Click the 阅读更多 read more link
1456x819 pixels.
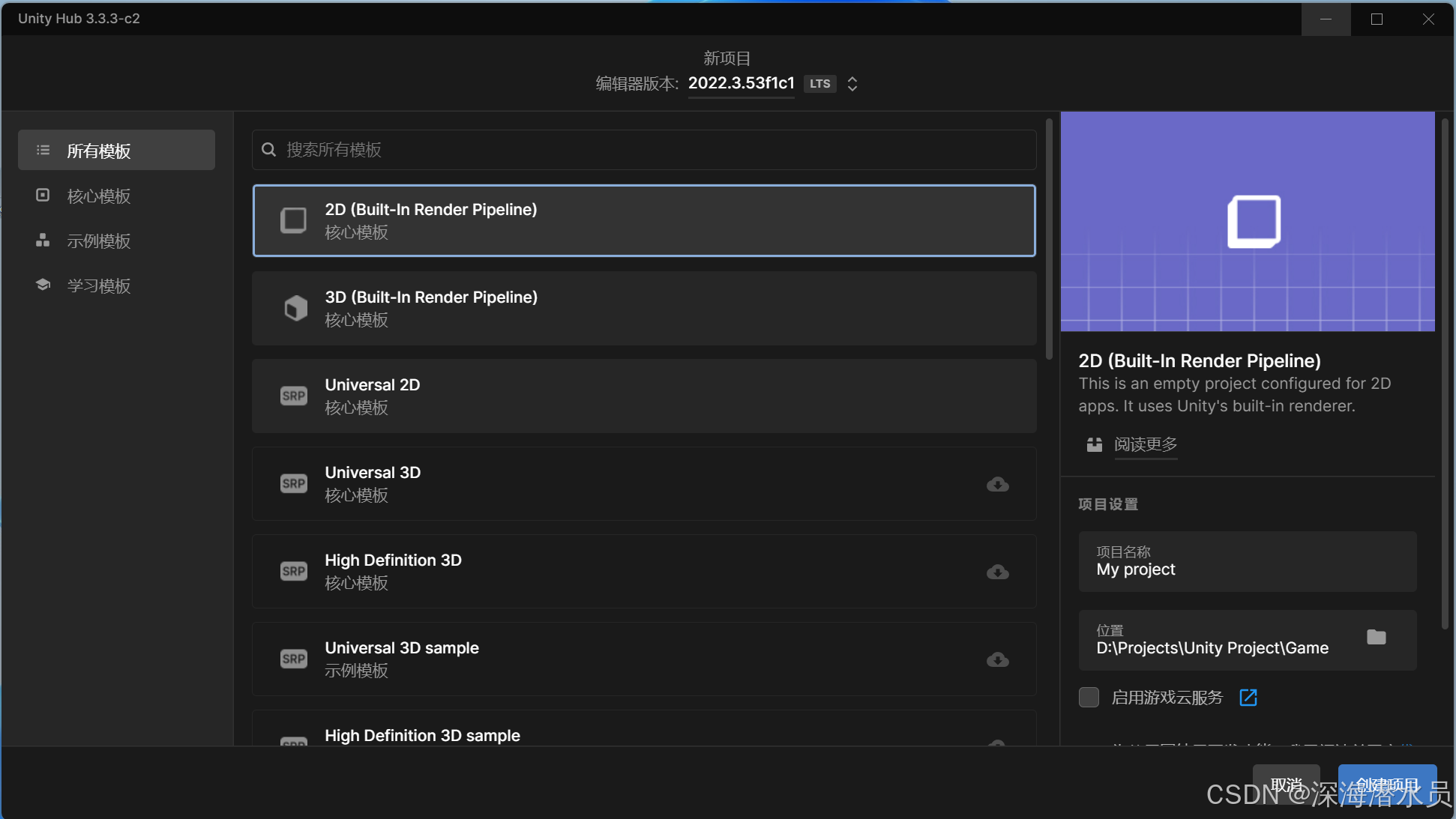click(x=1145, y=445)
